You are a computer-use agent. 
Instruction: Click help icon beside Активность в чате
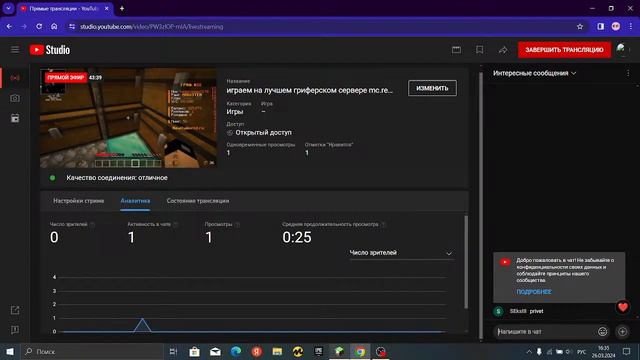click(x=176, y=224)
